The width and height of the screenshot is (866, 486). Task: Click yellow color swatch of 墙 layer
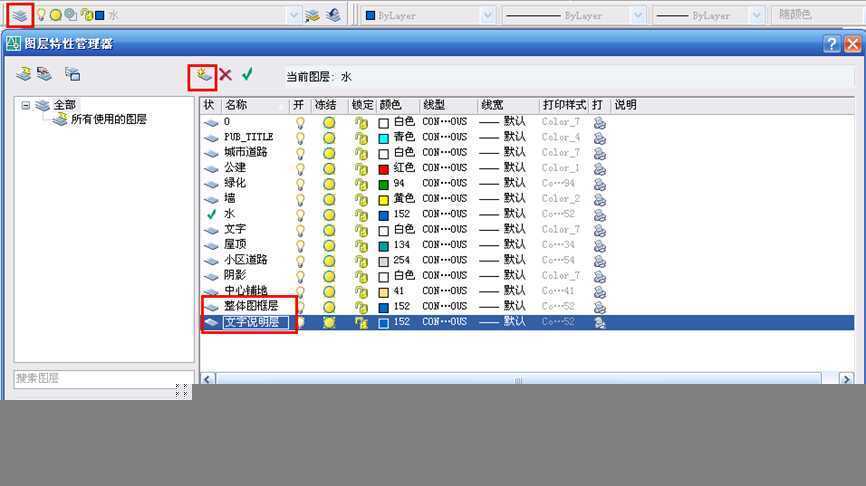[x=383, y=200]
